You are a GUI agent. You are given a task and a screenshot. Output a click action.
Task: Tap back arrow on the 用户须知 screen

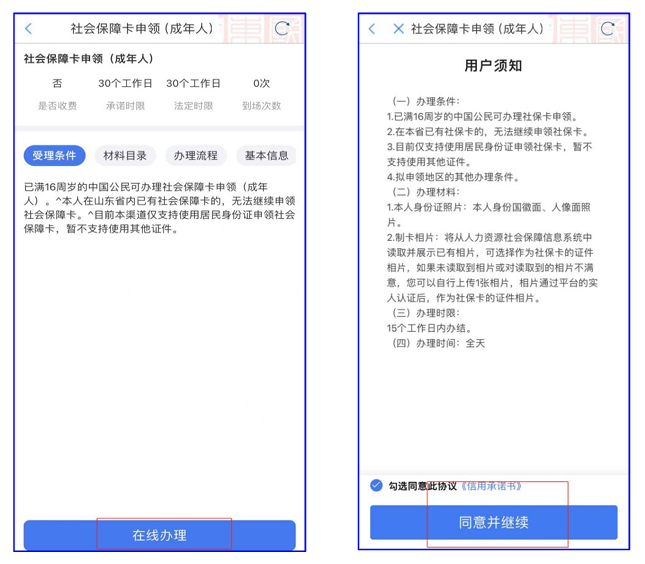coord(372,29)
